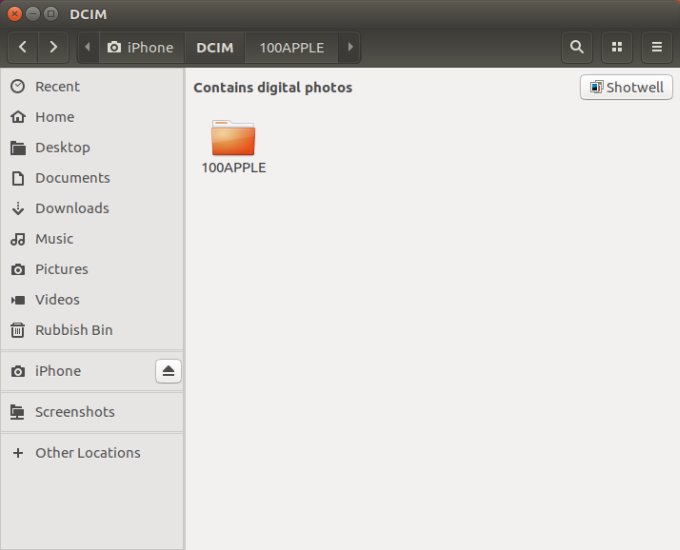Open Desktop in the sidebar

92,147
